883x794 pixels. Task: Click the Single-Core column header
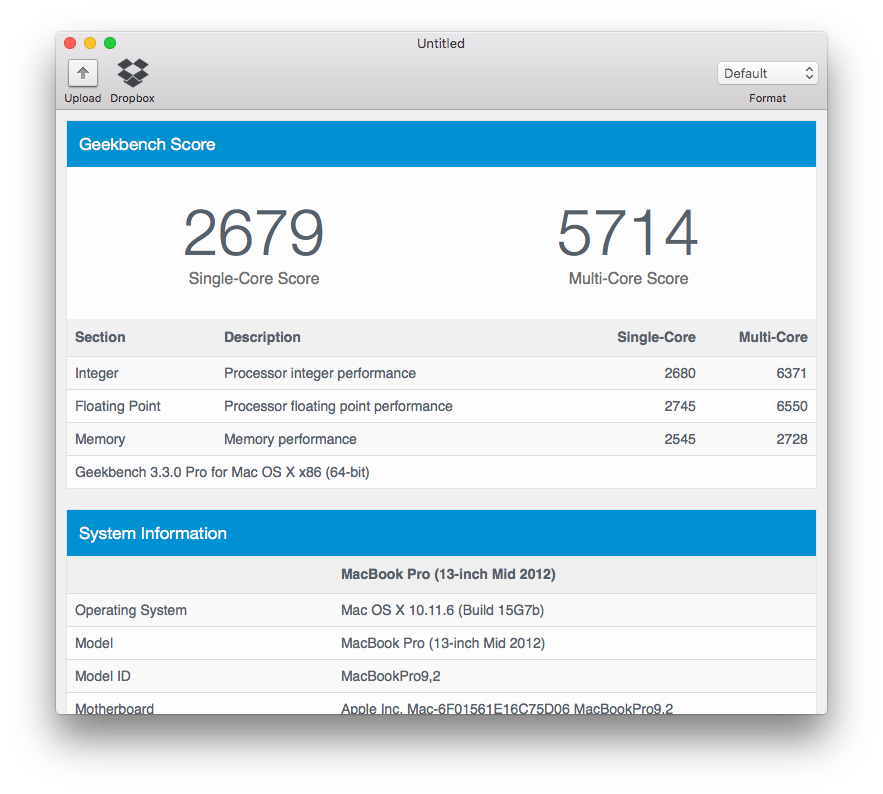coord(657,337)
